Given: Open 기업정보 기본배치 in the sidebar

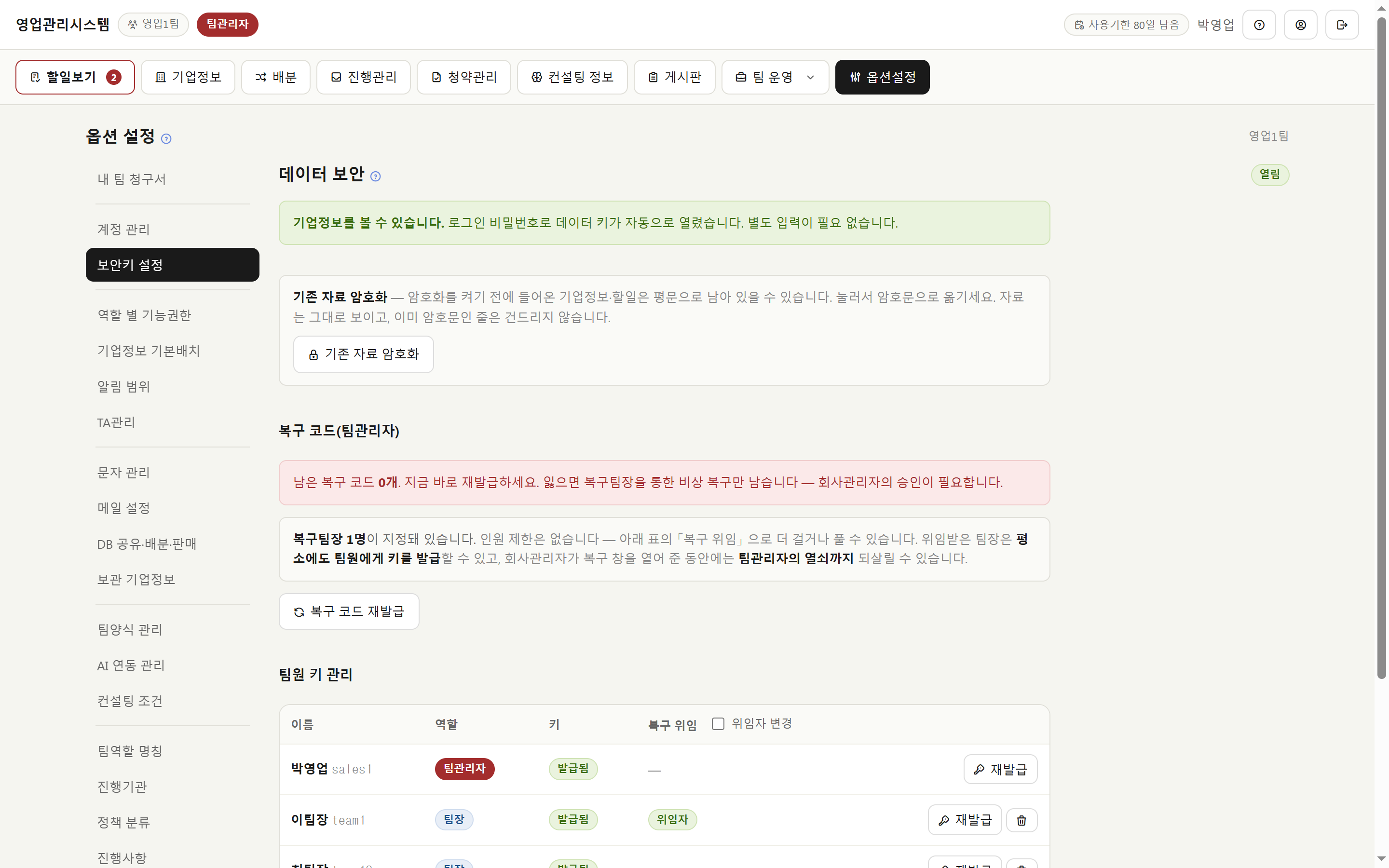Looking at the screenshot, I should [172, 351].
